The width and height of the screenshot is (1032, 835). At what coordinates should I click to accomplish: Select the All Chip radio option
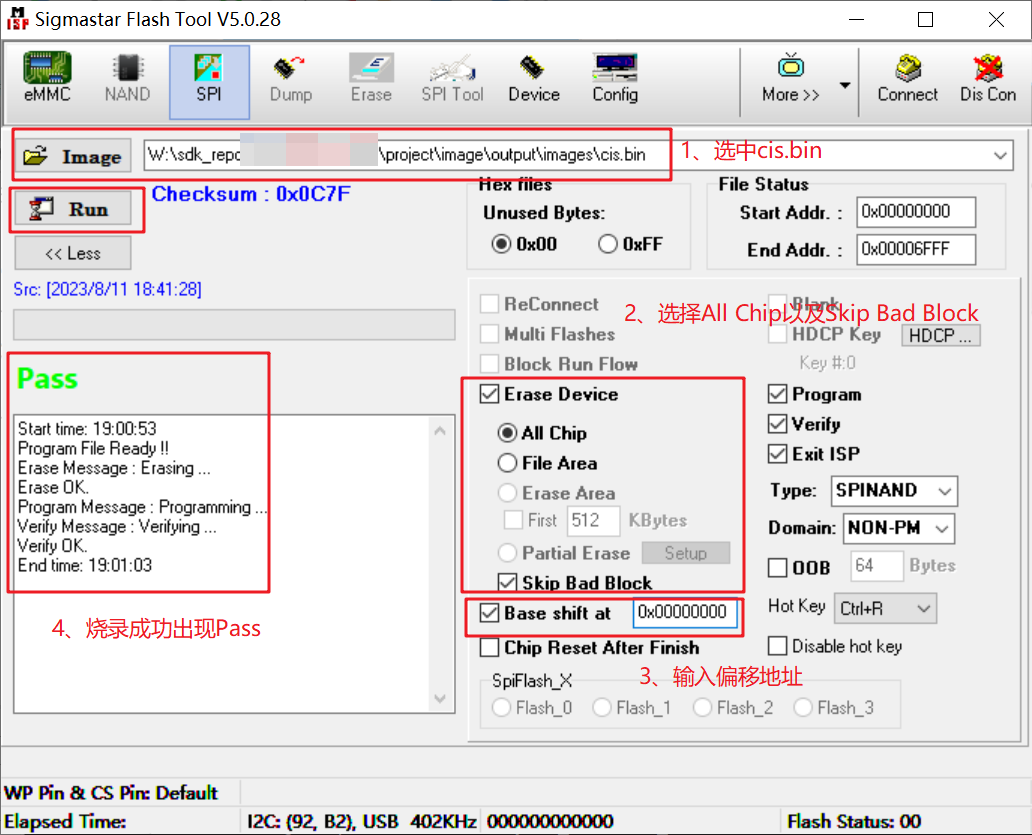pos(507,433)
